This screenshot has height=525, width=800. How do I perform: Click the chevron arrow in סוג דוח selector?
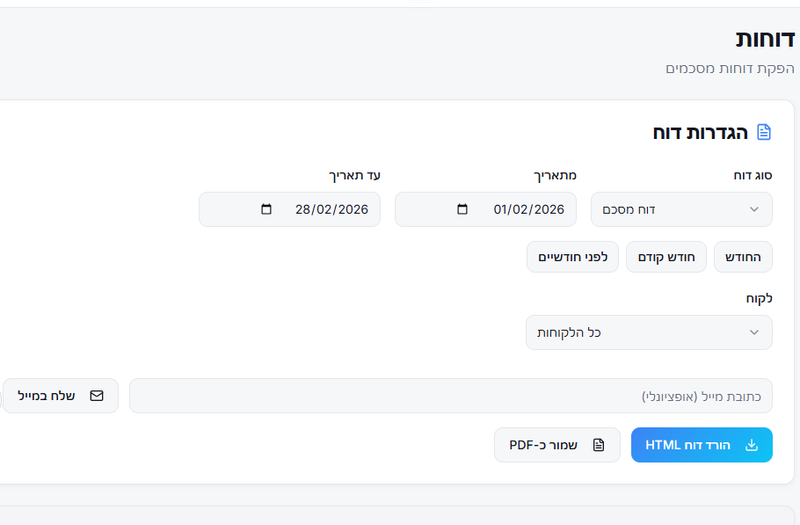754,210
